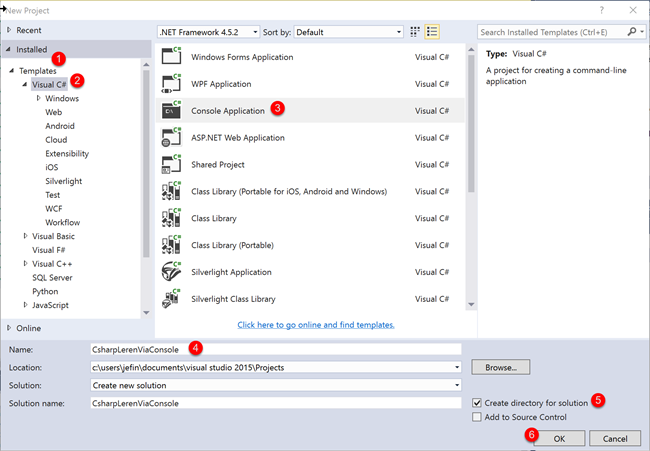The image size is (650, 451).
Task: Click the Cancel button
Action: (615, 439)
